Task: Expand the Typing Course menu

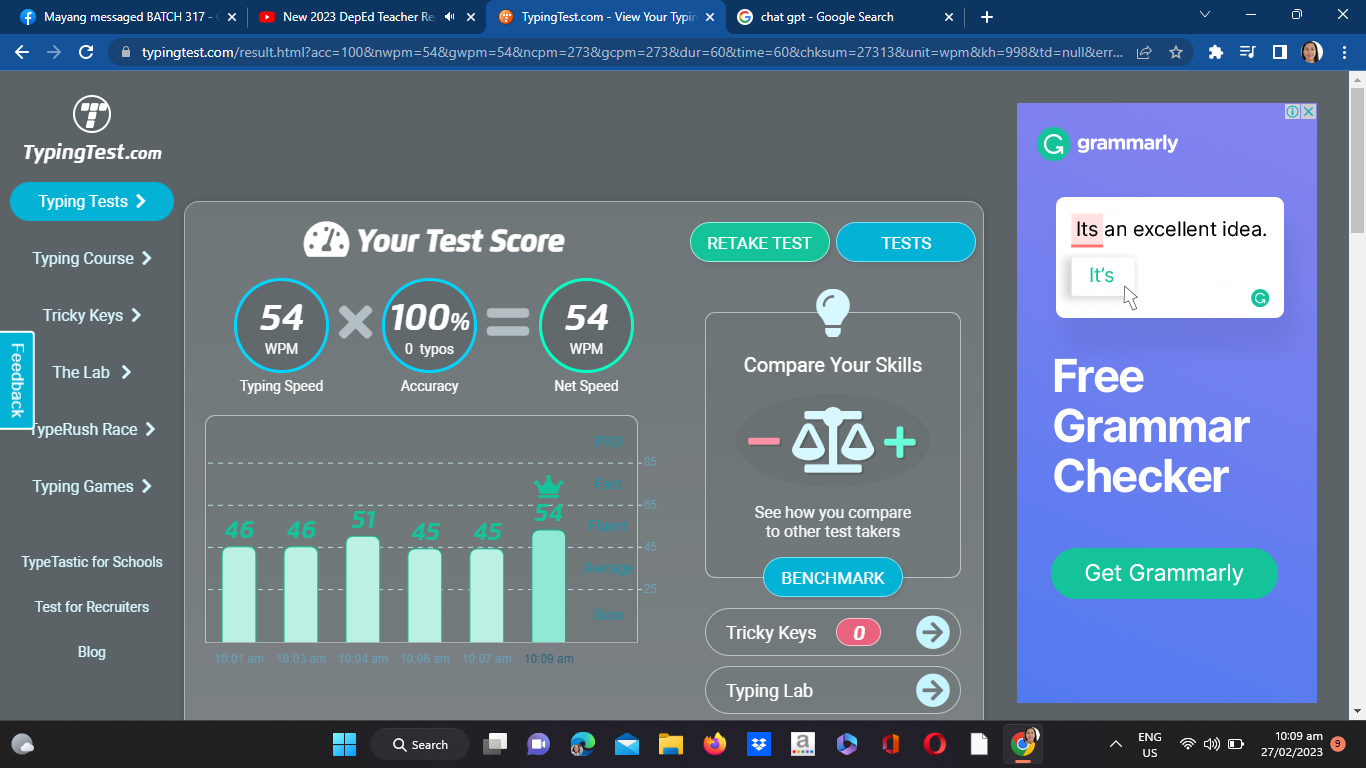Action: click(x=92, y=258)
